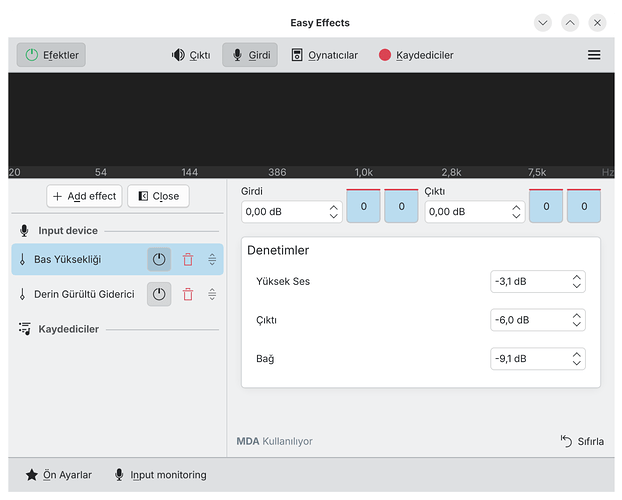Click the Input device microphone icon

pos(24,231)
